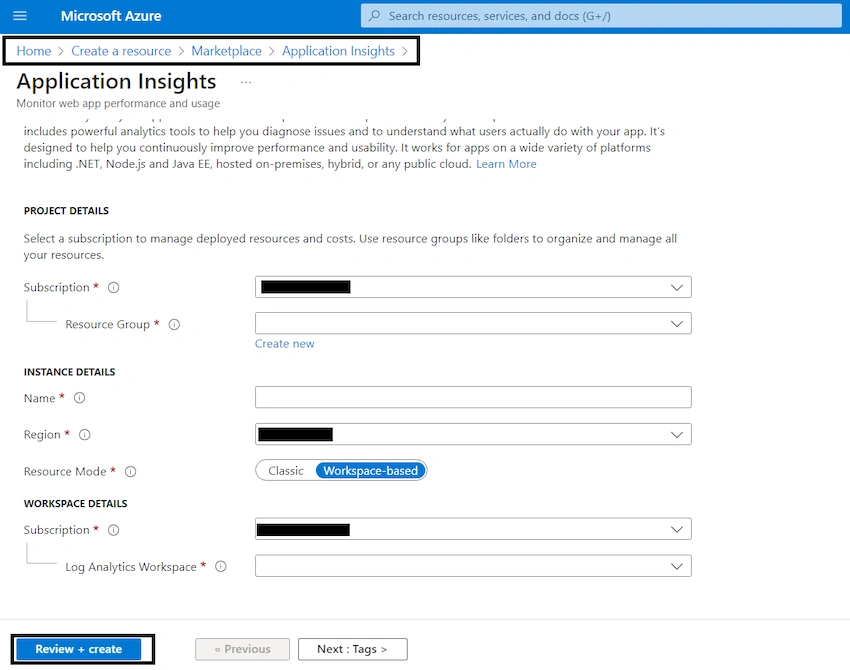850x670 pixels.
Task: Select Workspace-based resource mode
Action: point(371,471)
